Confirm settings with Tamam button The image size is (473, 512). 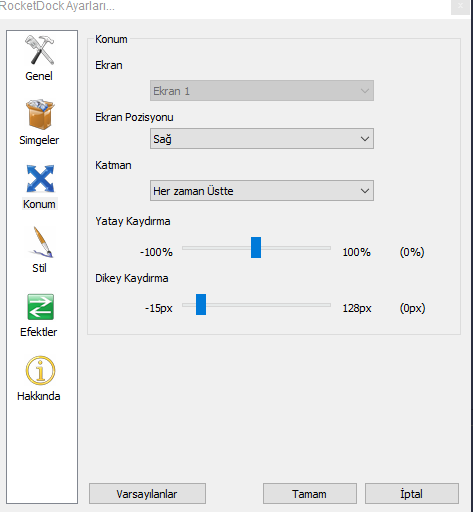tap(310, 494)
